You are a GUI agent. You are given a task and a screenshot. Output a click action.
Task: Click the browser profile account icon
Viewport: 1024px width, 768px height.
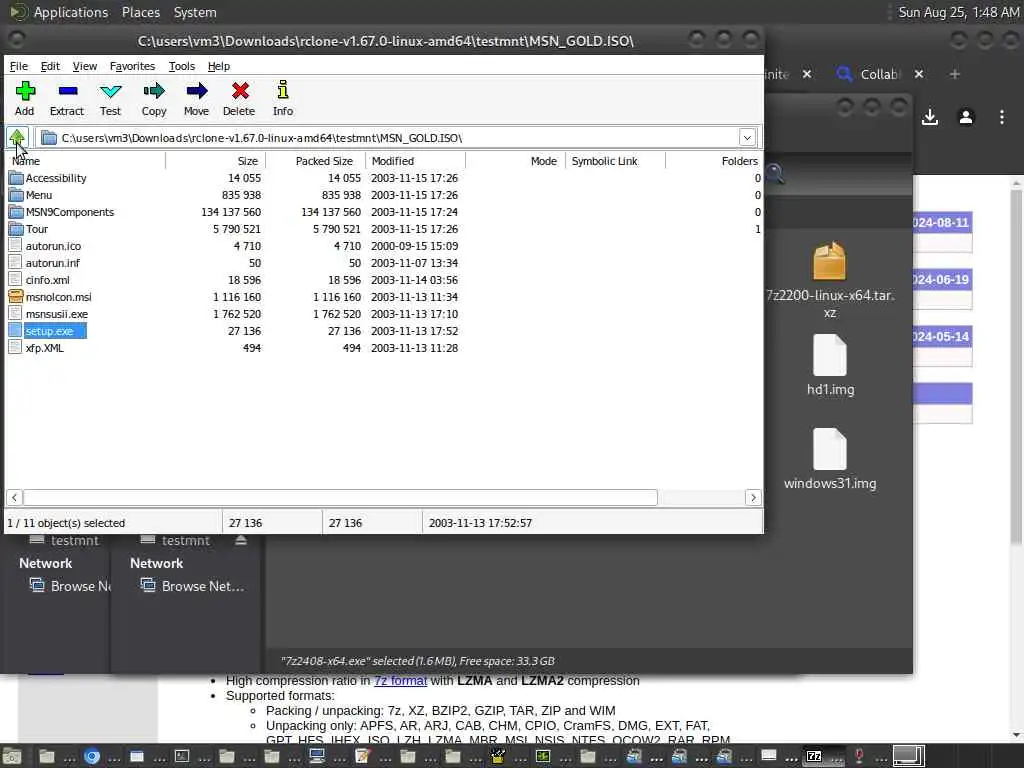[966, 117]
